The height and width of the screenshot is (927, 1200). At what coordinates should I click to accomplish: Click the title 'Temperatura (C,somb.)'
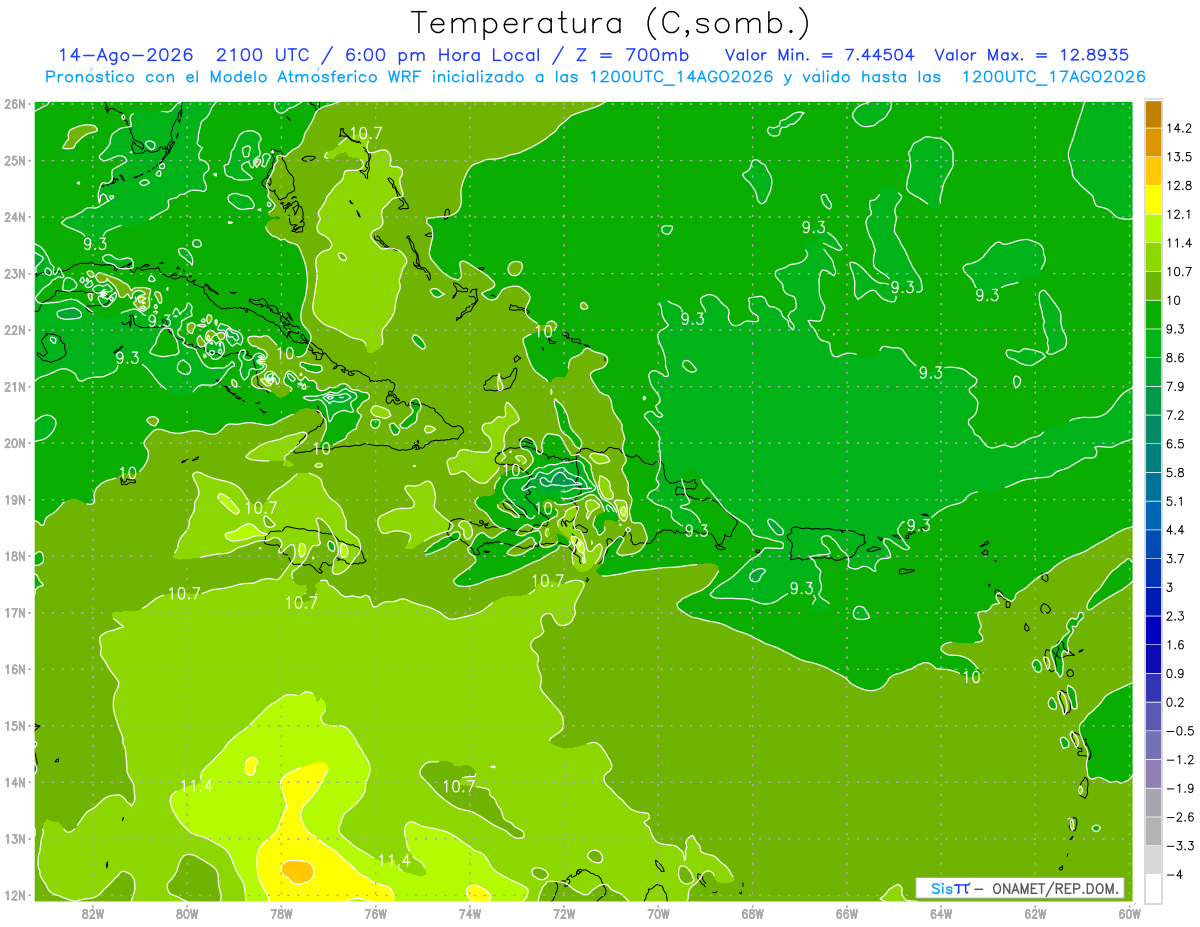tap(611, 23)
